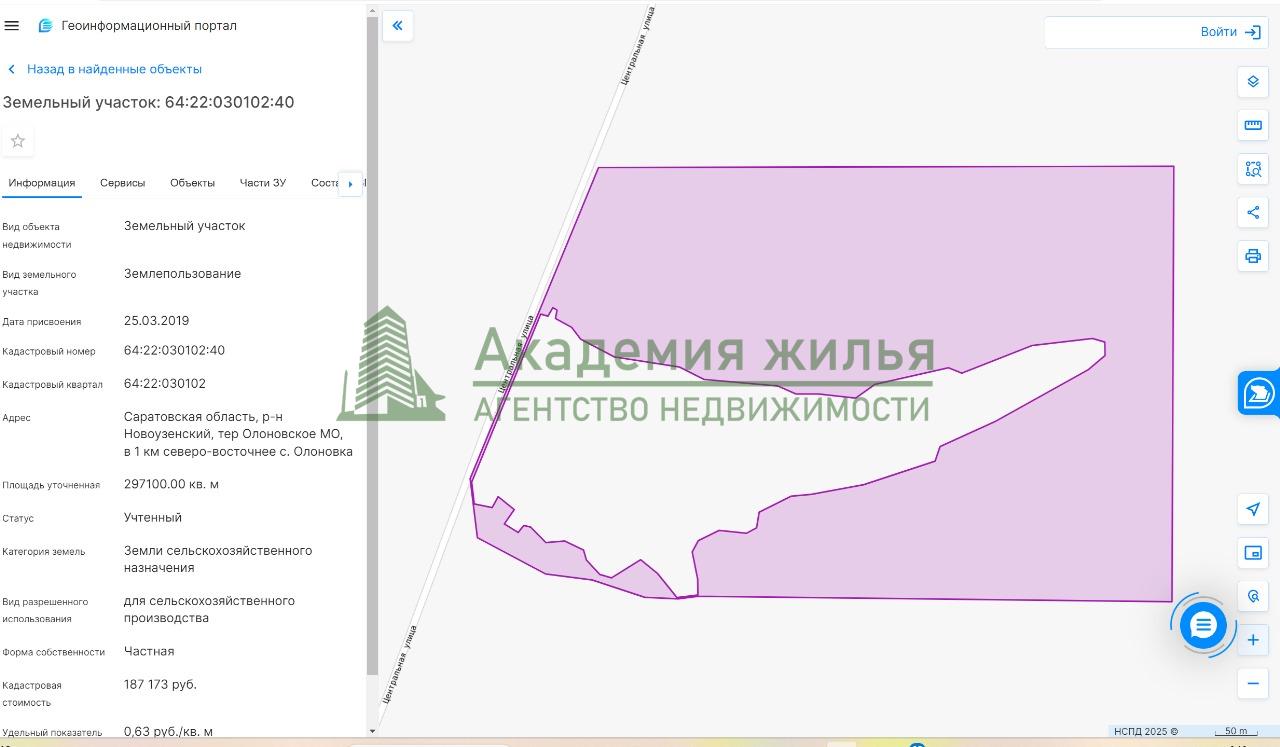This screenshot has width=1280, height=747.
Task: Click Назад в найденные объекты link
Action: 114,69
